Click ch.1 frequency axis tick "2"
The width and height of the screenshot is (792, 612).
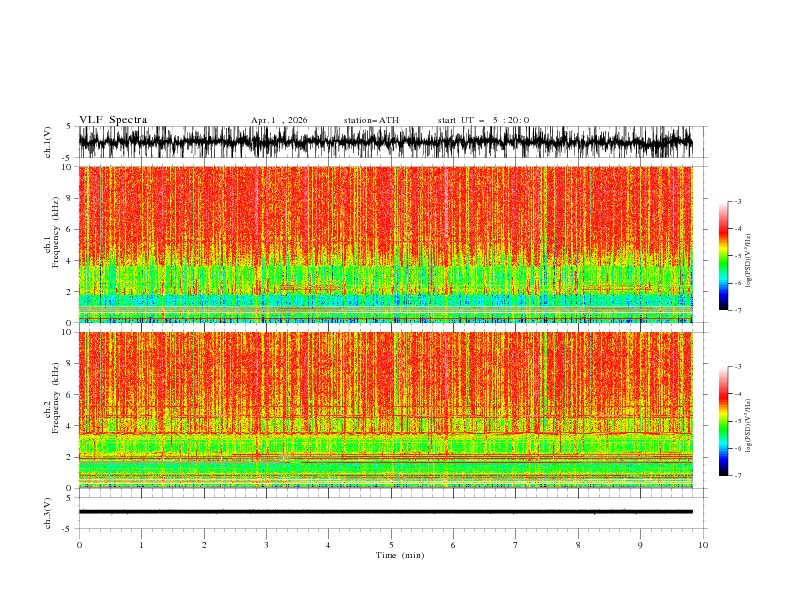(x=70, y=292)
